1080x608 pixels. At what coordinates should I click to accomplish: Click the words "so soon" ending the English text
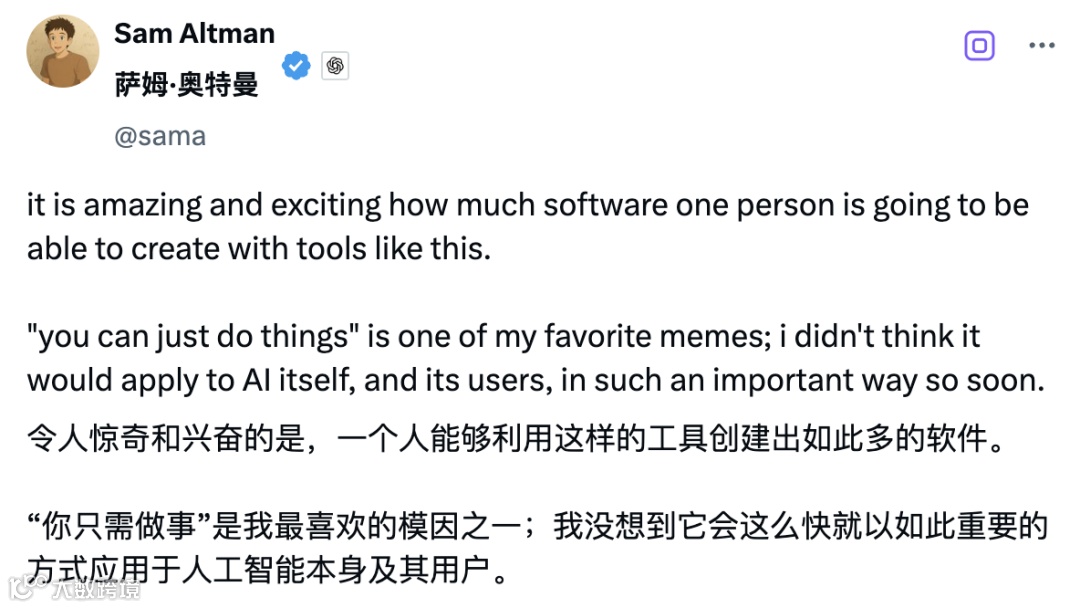coord(1000,380)
